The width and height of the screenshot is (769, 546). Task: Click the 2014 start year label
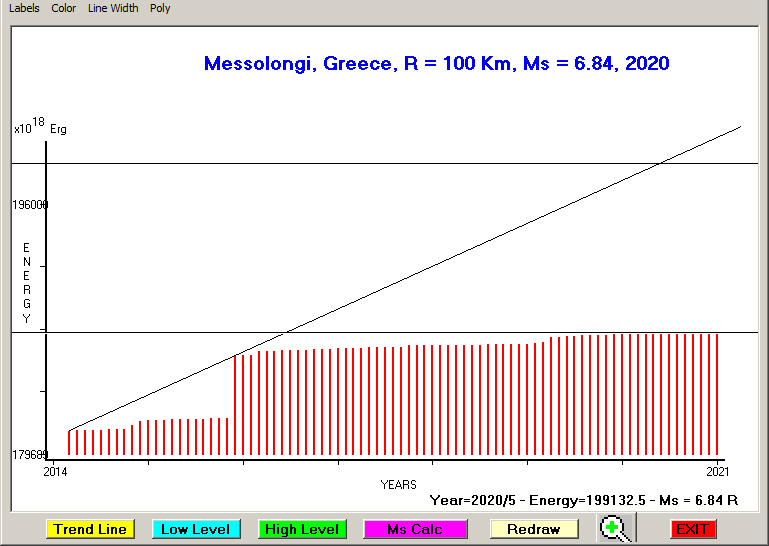coord(55,471)
